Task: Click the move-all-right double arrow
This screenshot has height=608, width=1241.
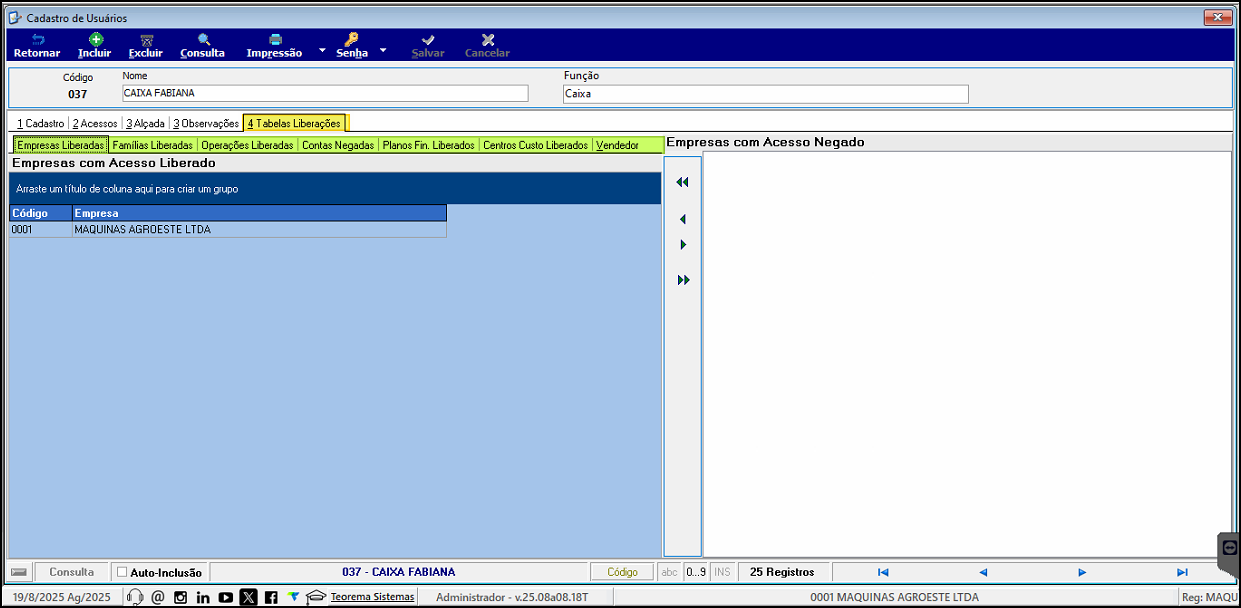Action: point(683,280)
